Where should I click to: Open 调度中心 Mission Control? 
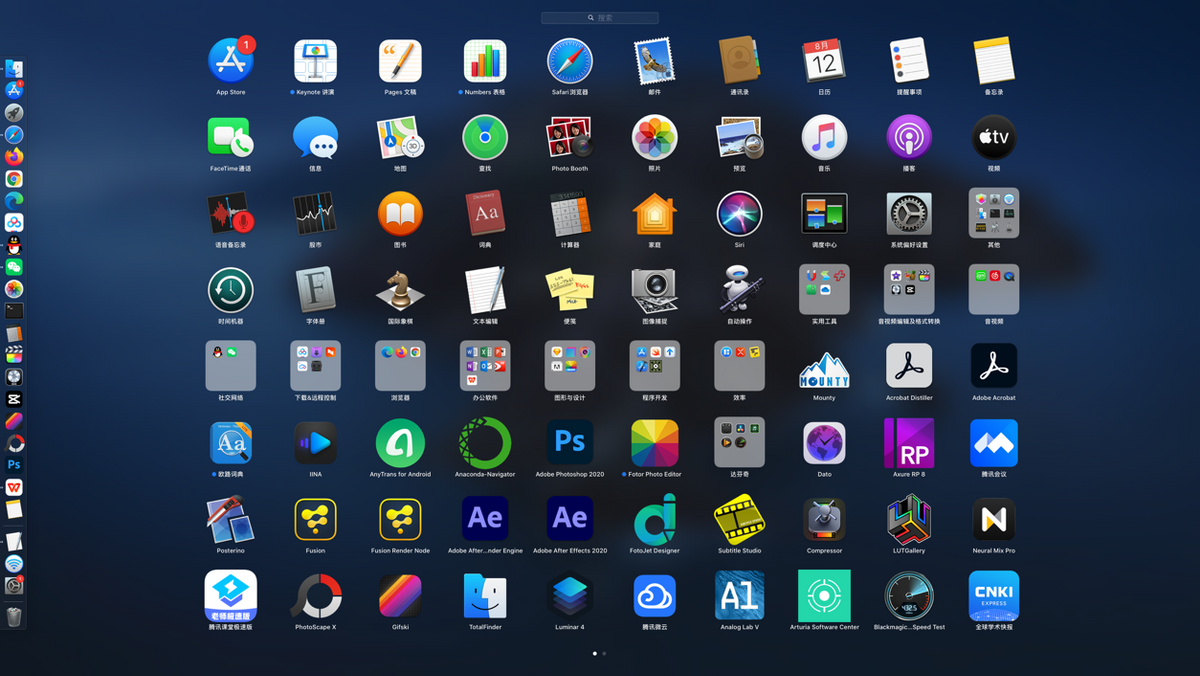[824, 213]
